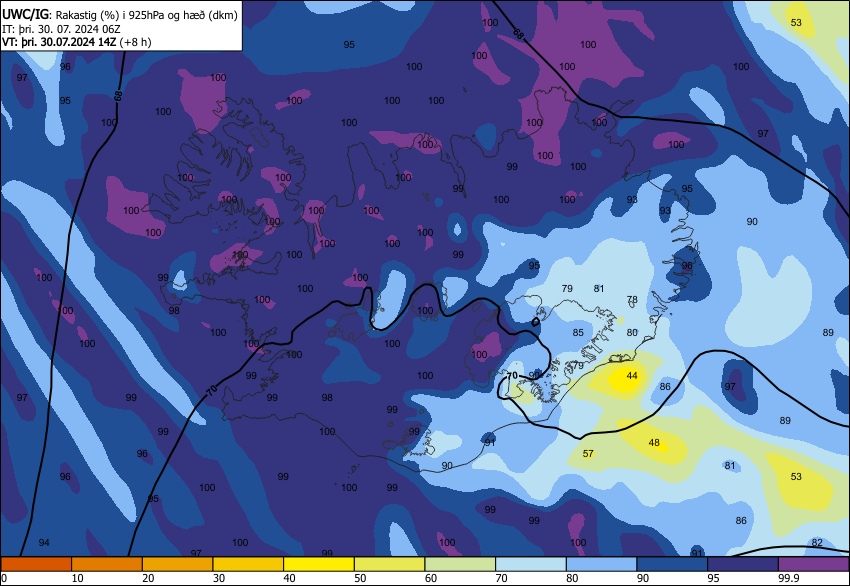Screen dimensions: 850x586
Task: Click the 80 humidity value on the map
Action: [632, 332]
